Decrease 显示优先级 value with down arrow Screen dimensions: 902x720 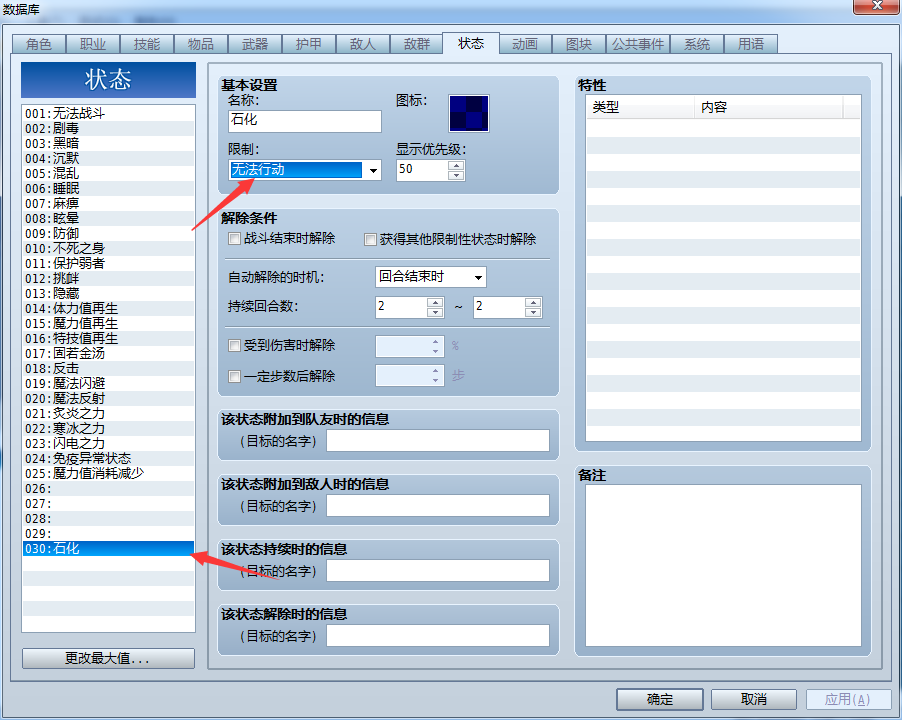point(456,175)
